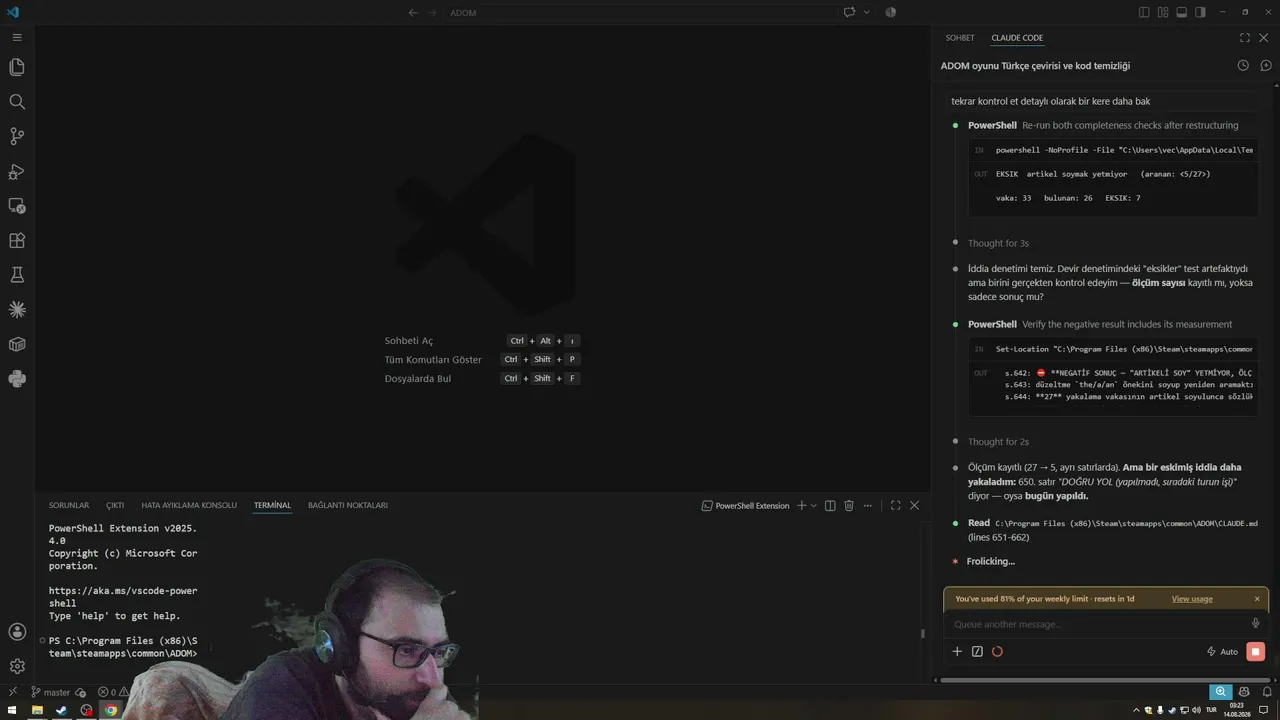Open the context usage ring indicator
This screenshot has width=1280, height=720.
click(x=997, y=652)
